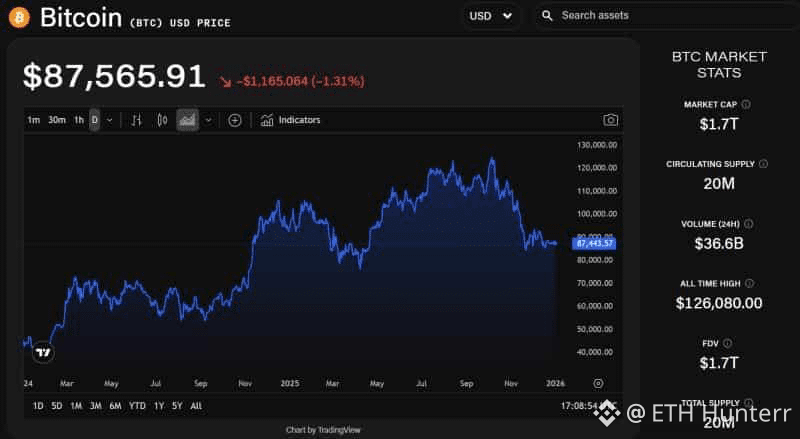Open the Indicators menu

point(290,120)
